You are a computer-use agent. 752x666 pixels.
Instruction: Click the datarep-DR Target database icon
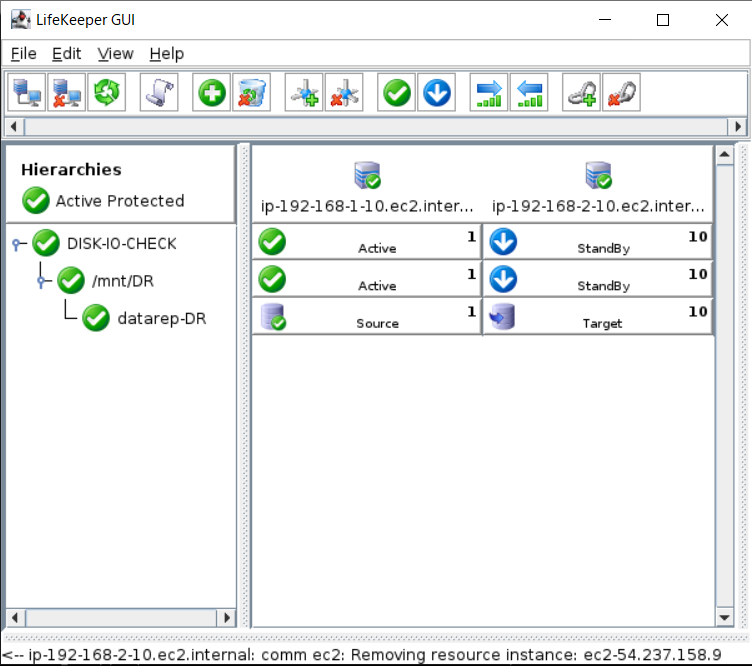(x=502, y=317)
